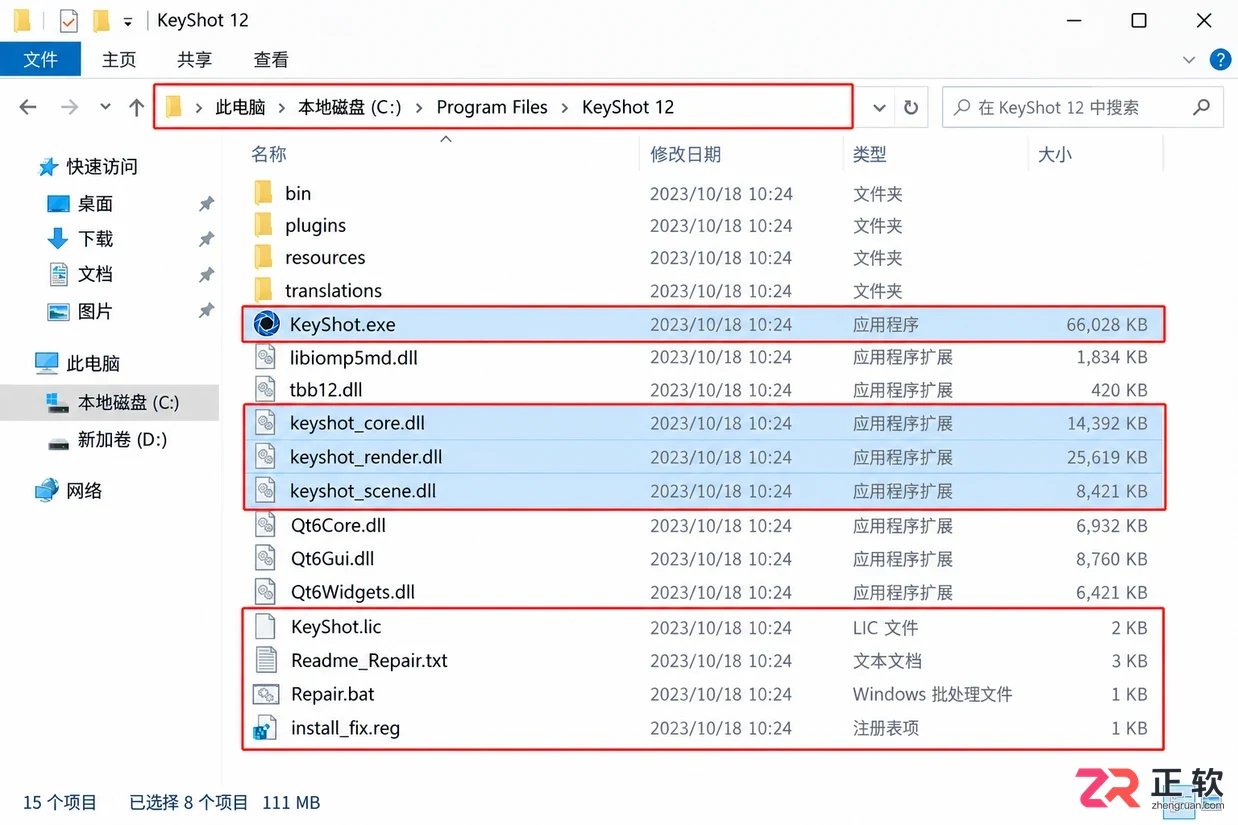Click 本地磁盘 (C:) in the address breadcrumb

click(350, 107)
